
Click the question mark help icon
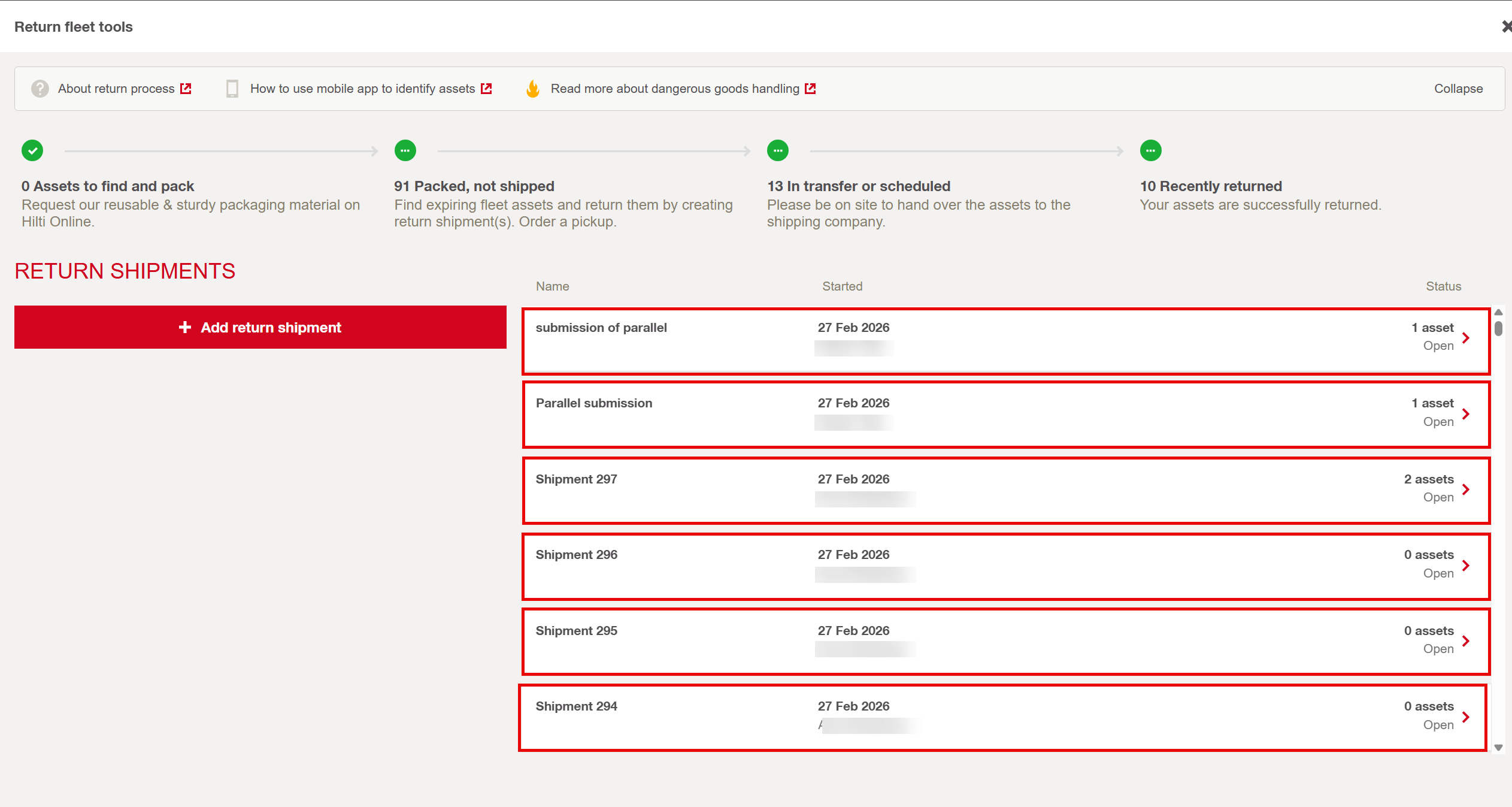(40, 89)
